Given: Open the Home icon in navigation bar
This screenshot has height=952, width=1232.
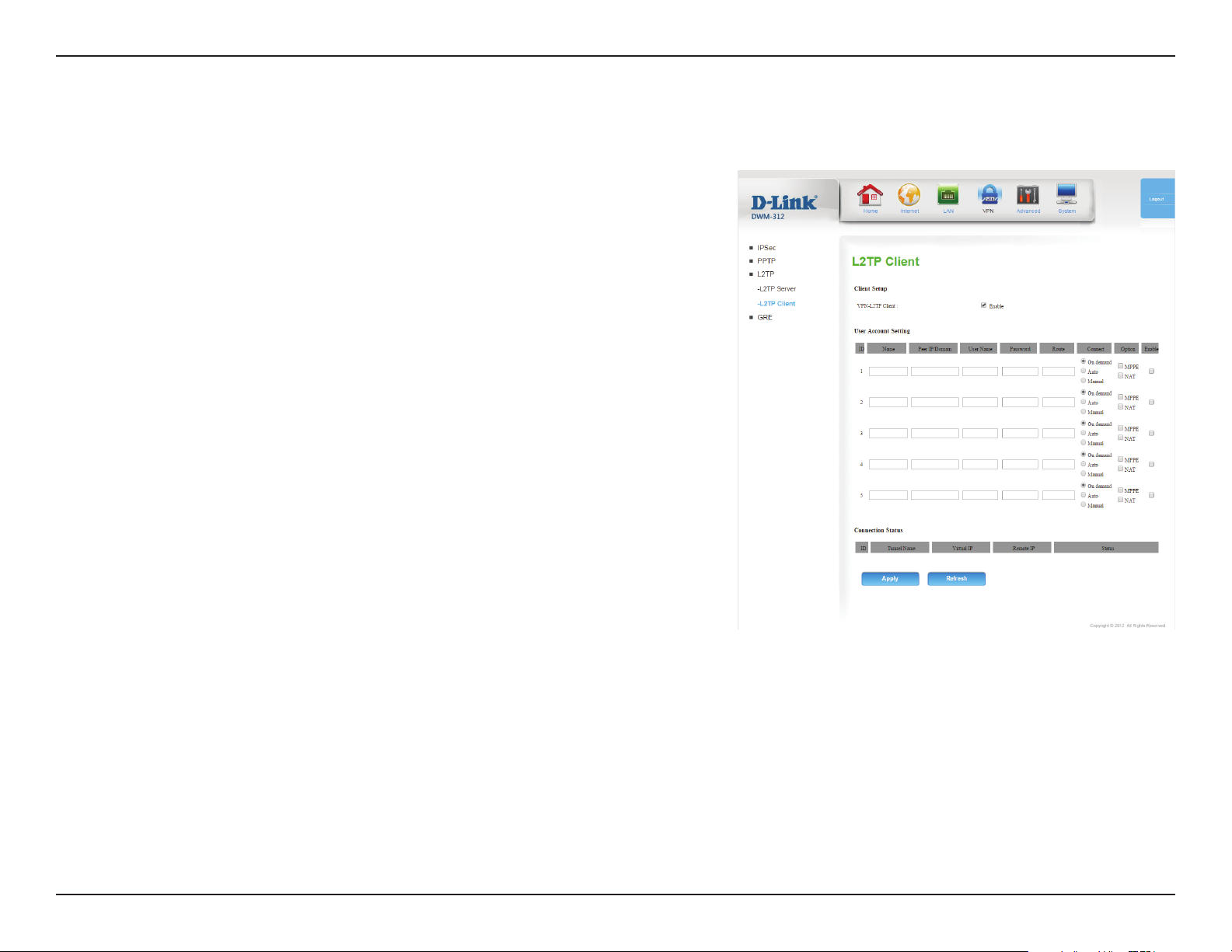Looking at the screenshot, I should (x=870, y=196).
